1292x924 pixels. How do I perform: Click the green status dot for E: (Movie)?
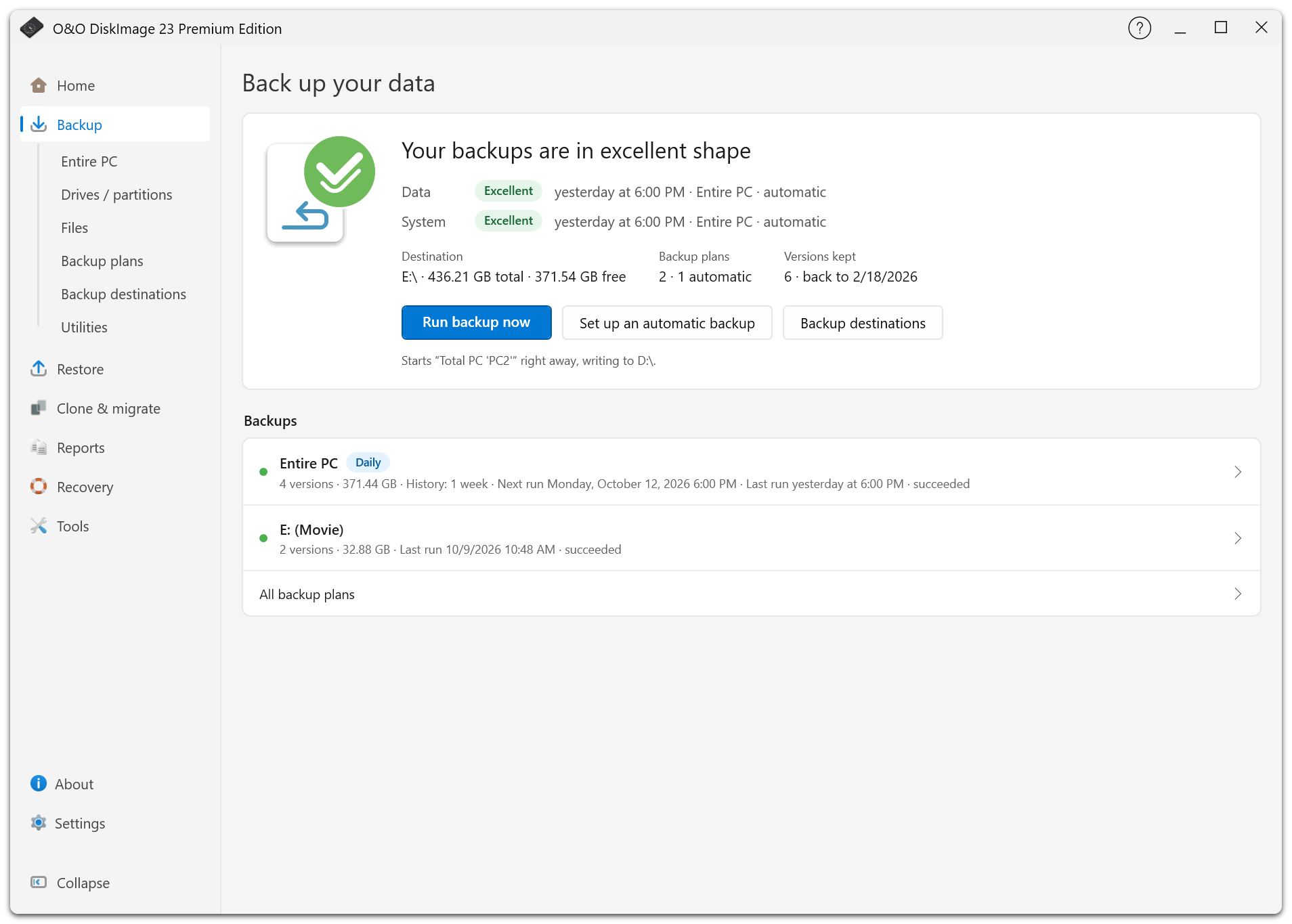pyautogui.click(x=263, y=538)
